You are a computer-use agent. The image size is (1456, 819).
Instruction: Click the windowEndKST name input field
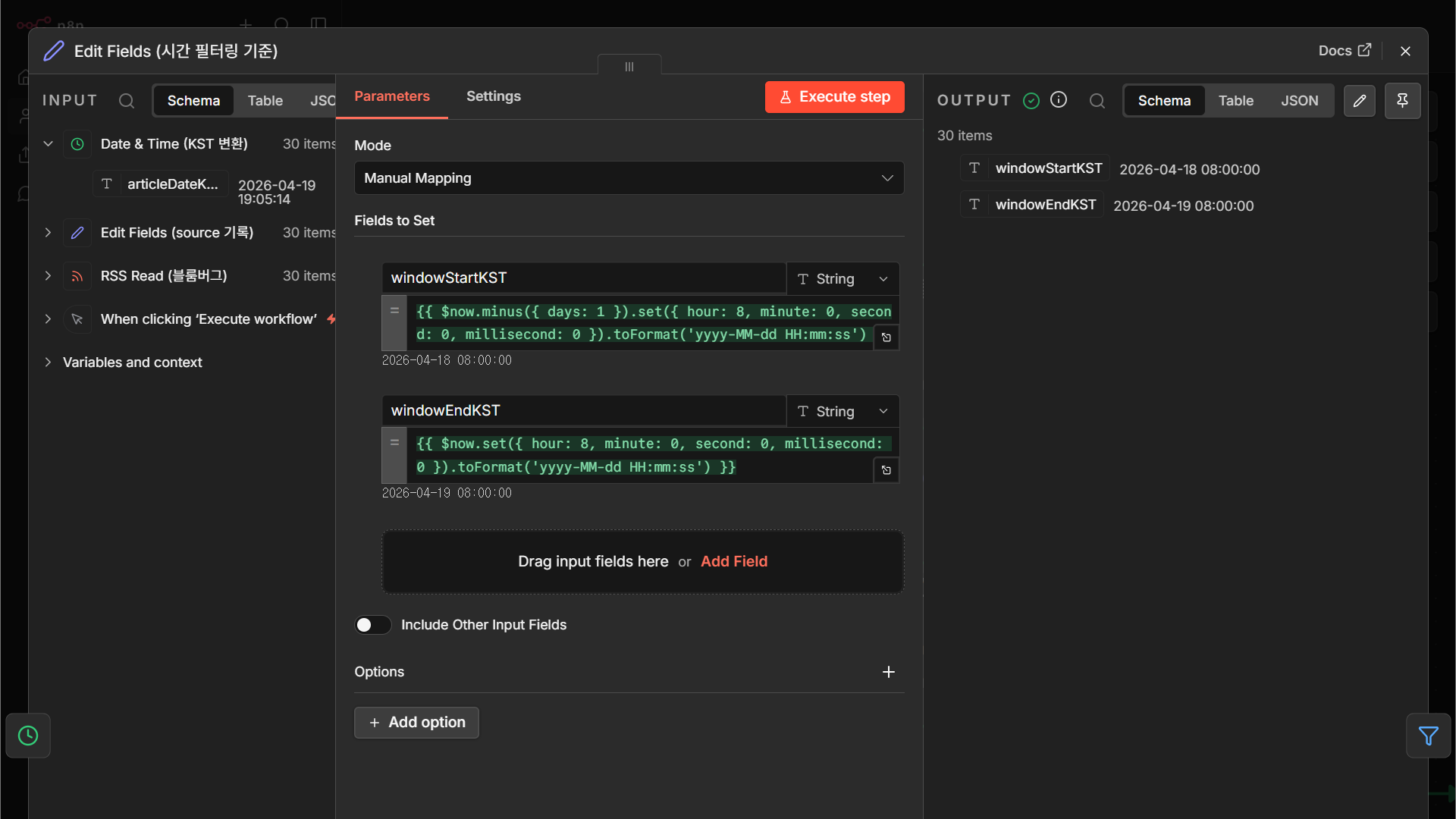click(584, 410)
